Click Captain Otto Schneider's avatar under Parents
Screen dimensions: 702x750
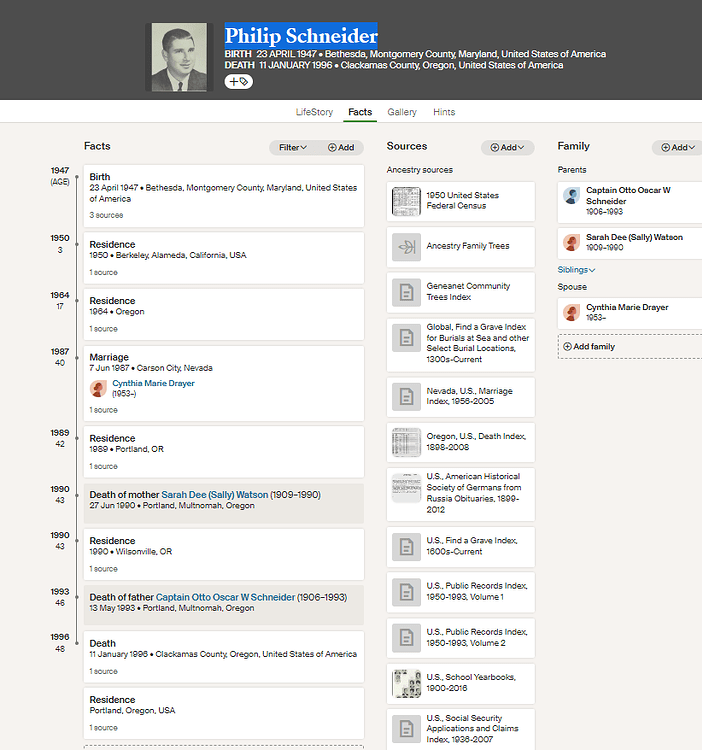[x=572, y=196]
